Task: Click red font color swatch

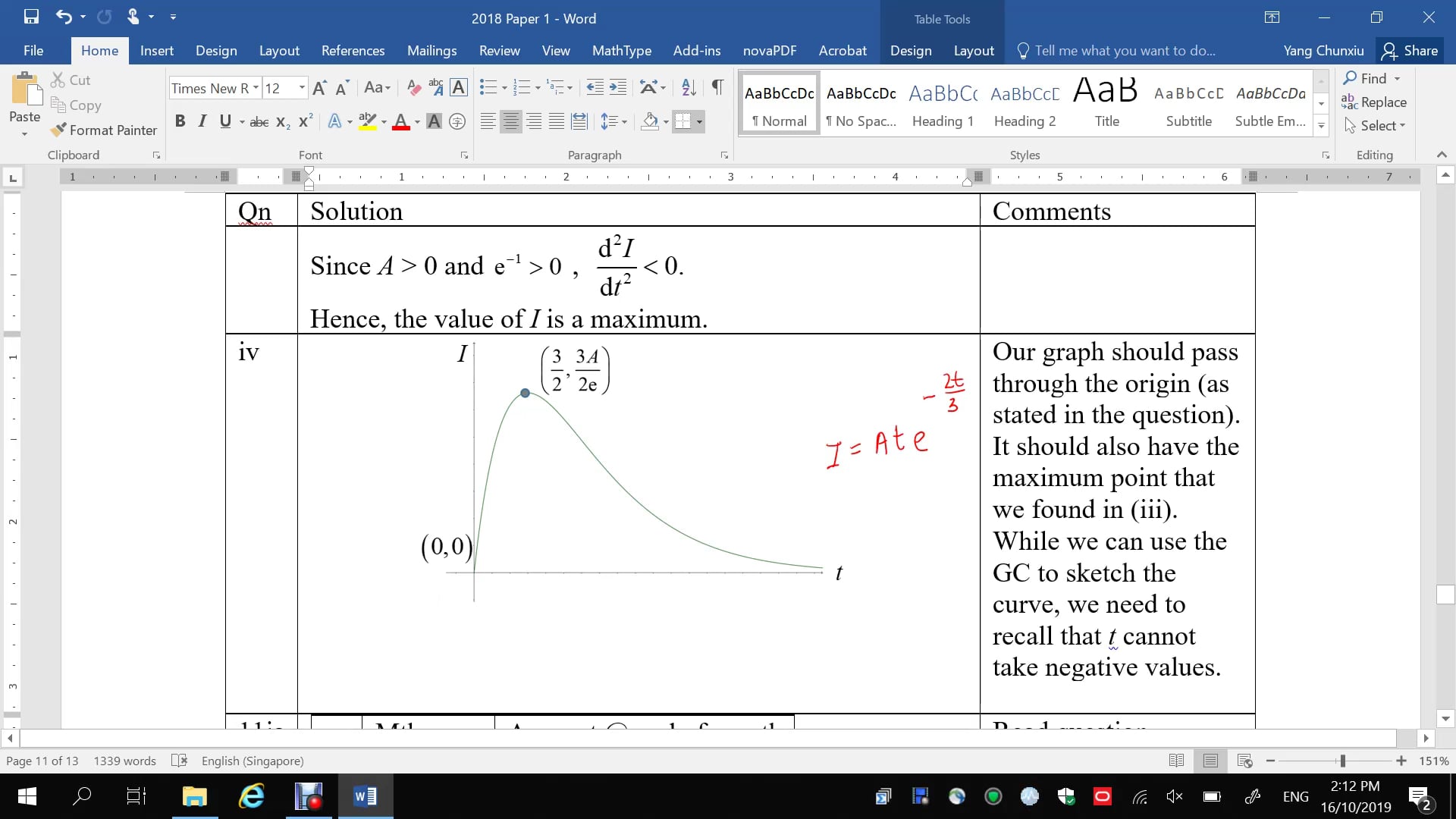Action: [x=401, y=121]
